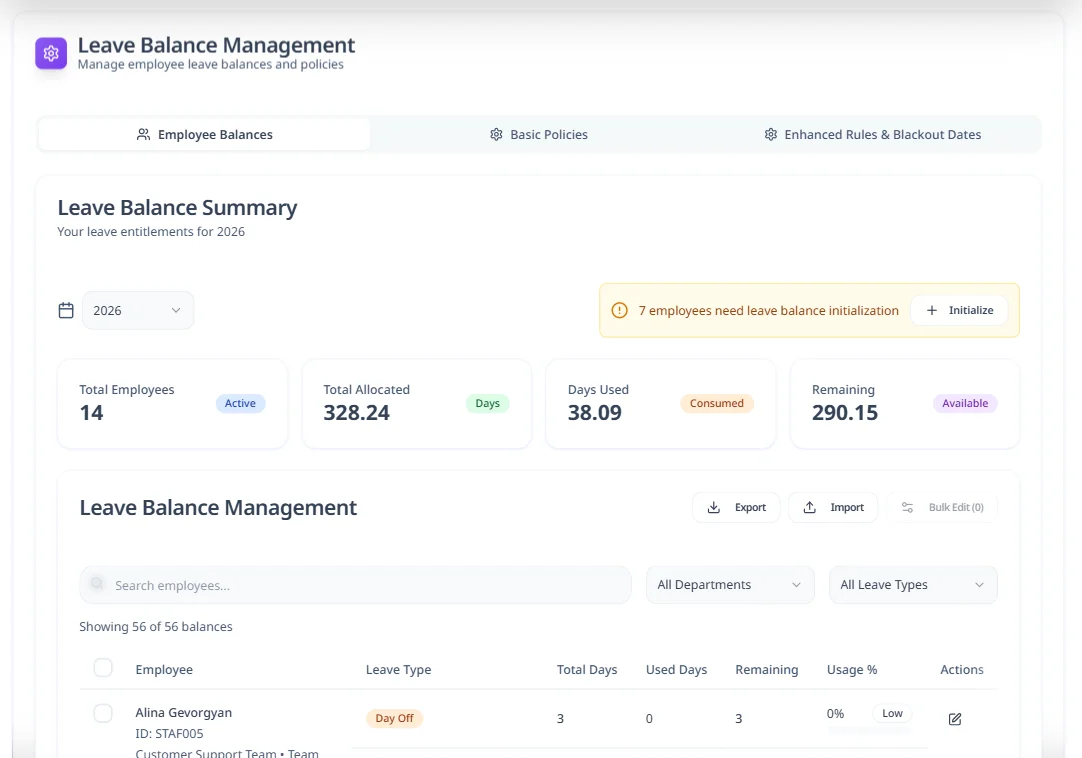Click the Available badge

(x=965, y=403)
